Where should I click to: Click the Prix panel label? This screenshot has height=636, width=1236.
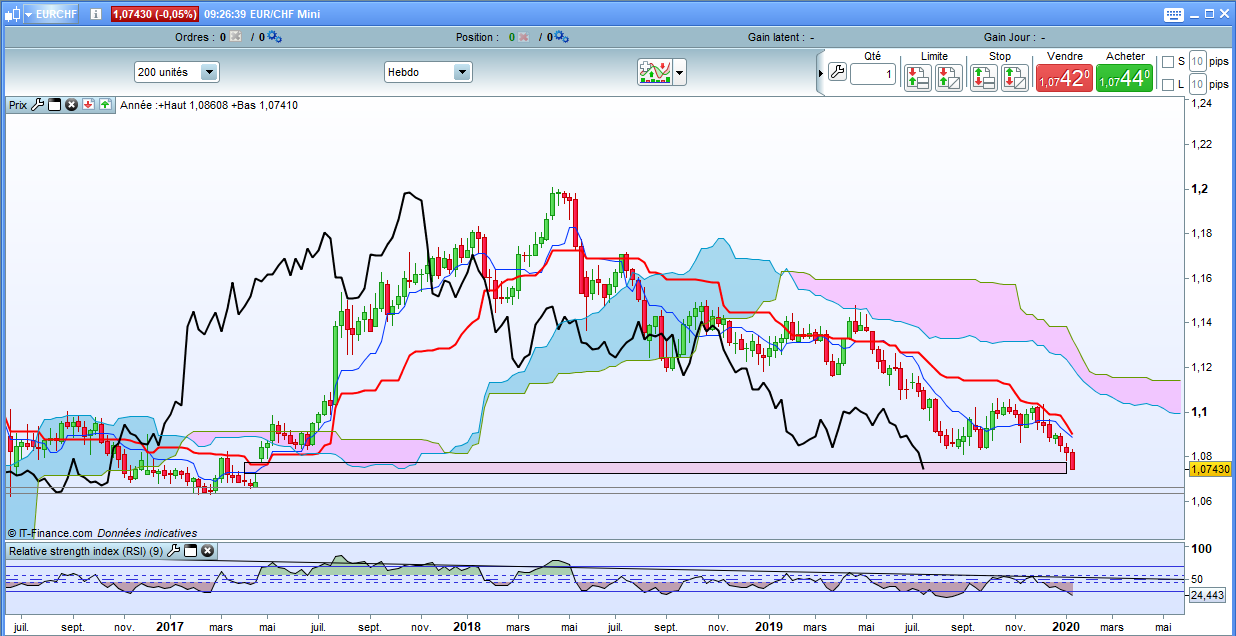click(18, 104)
